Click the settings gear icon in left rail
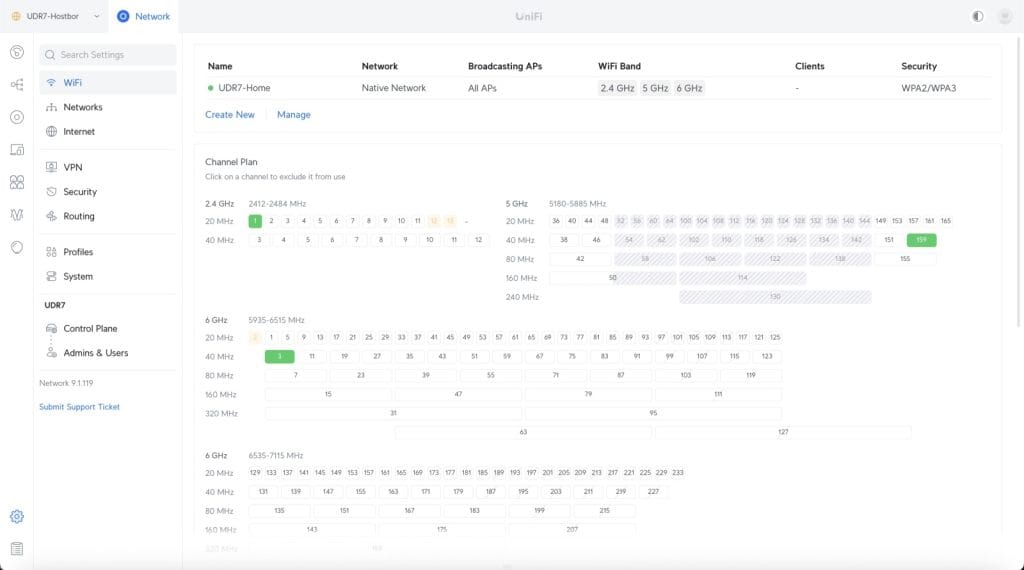 (x=17, y=517)
